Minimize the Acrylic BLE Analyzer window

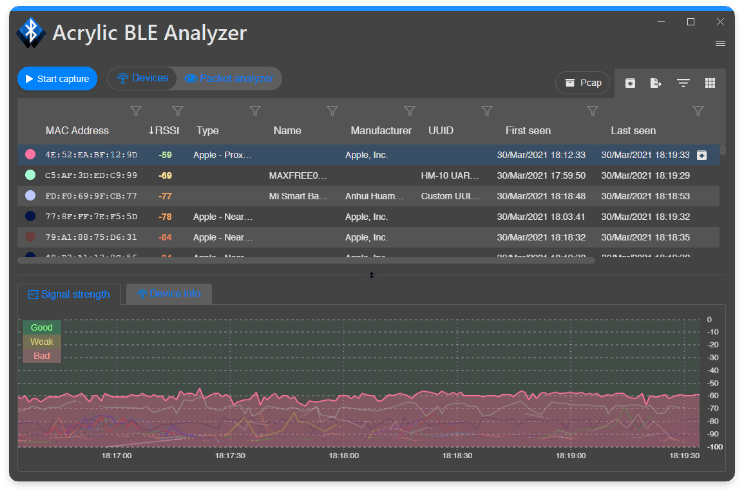[x=661, y=22]
